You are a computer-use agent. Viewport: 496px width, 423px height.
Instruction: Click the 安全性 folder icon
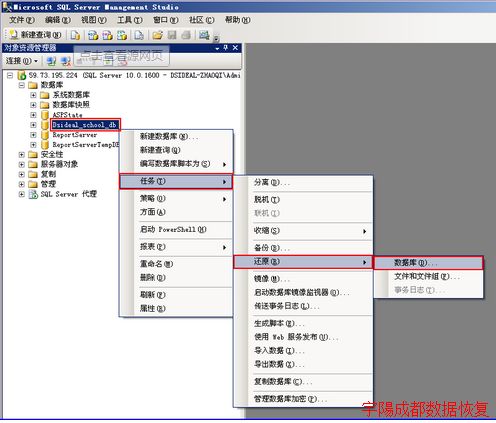click(32, 155)
